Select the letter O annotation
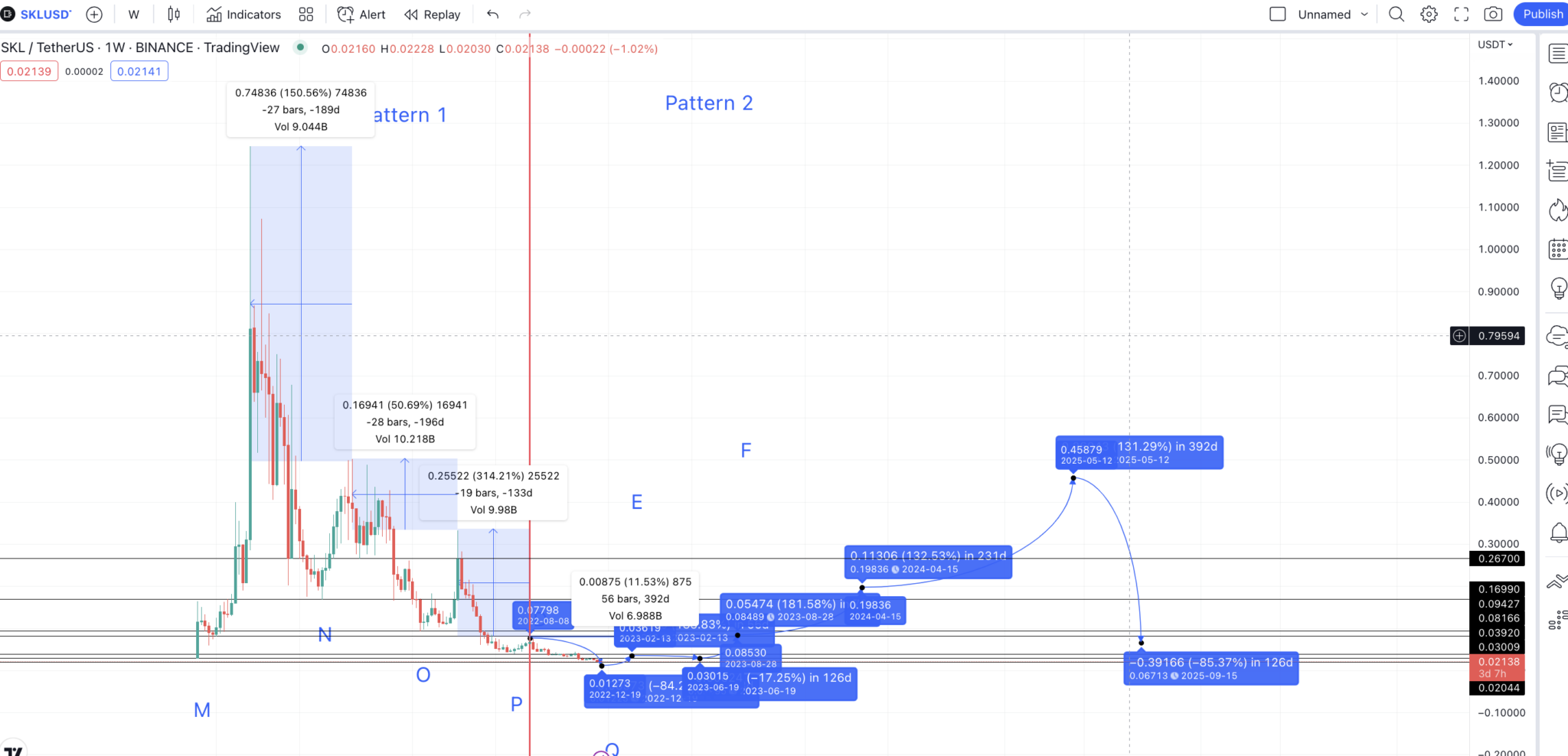 coord(423,675)
